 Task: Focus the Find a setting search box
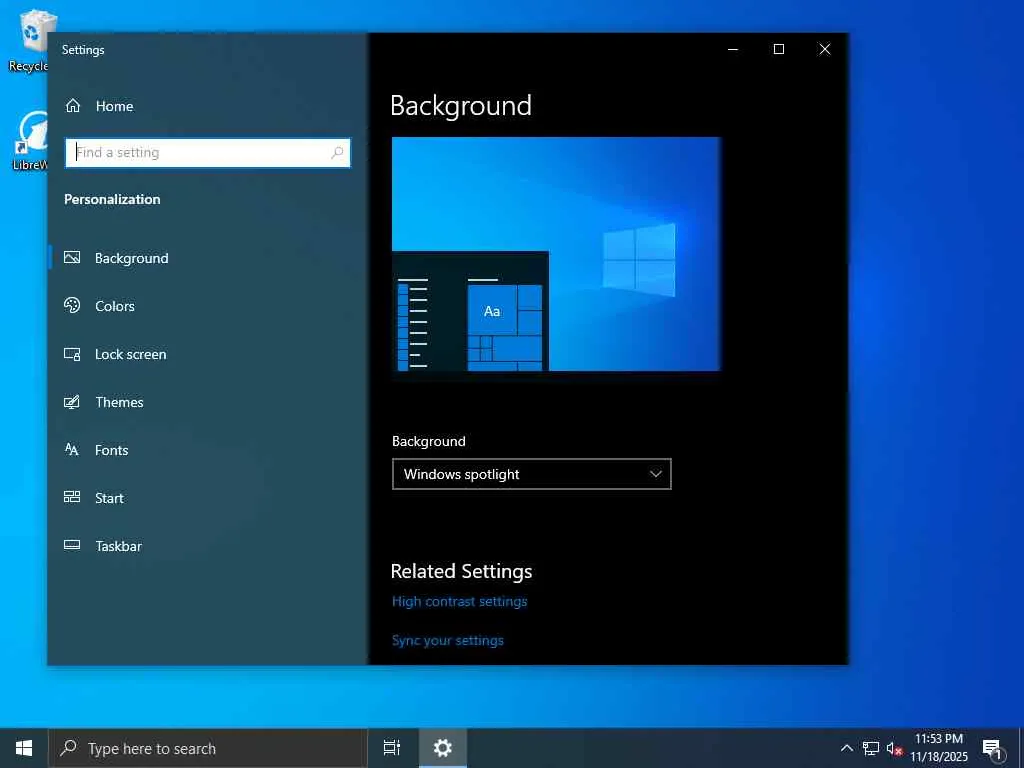pos(208,153)
